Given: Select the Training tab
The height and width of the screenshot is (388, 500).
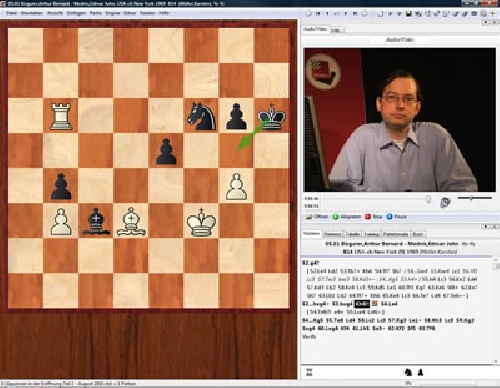Looking at the screenshot, I should 372,234.
